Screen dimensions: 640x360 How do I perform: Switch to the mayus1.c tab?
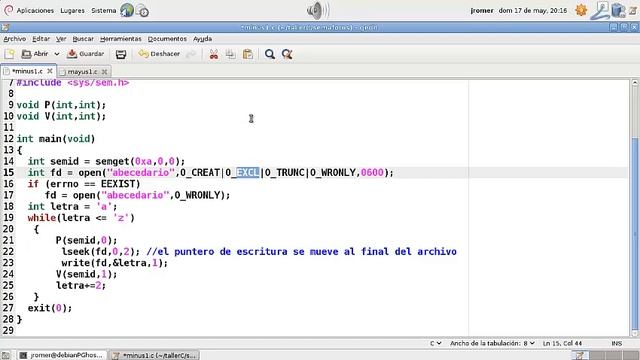(82, 71)
